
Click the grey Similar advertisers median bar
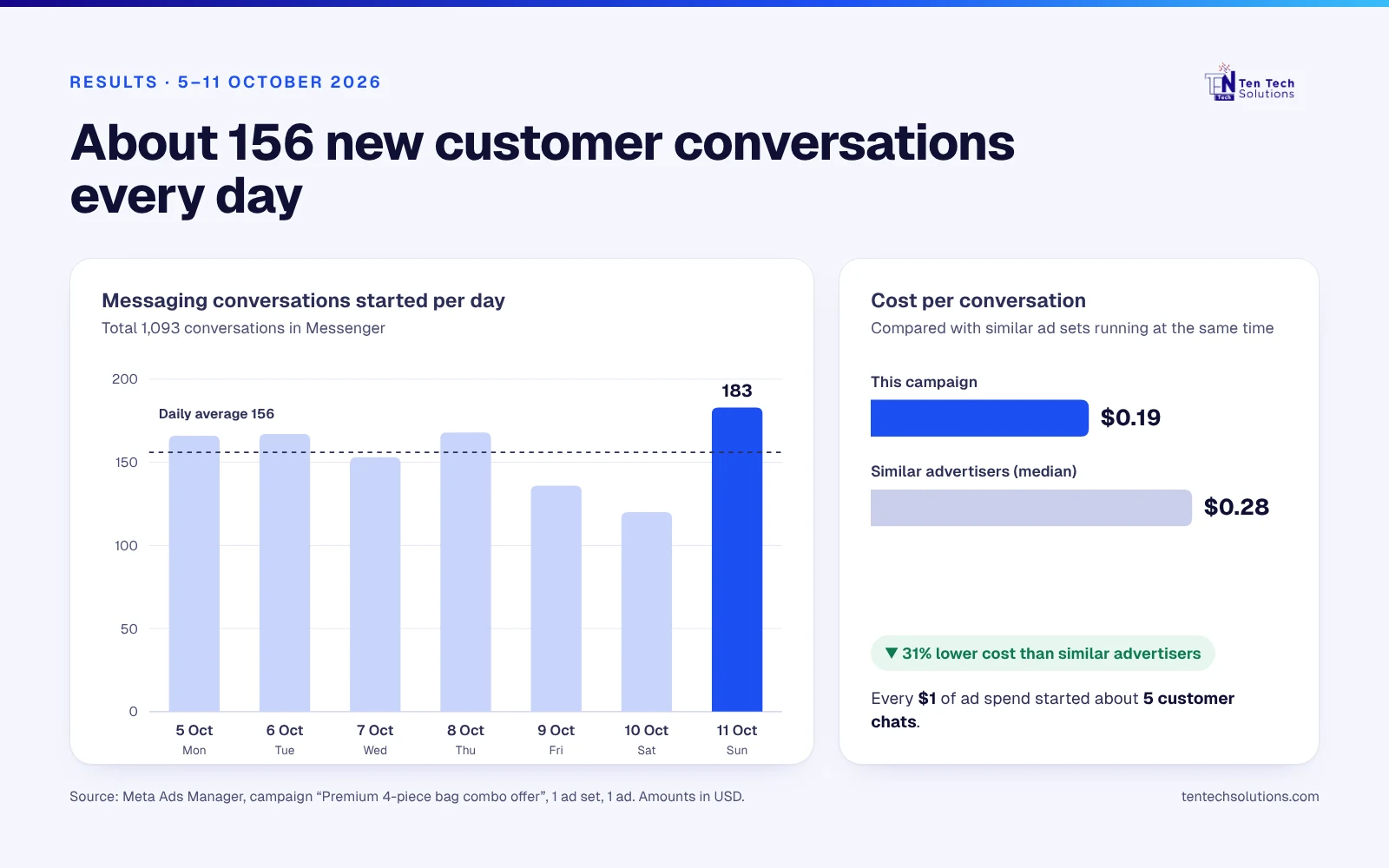pyautogui.click(x=1031, y=508)
